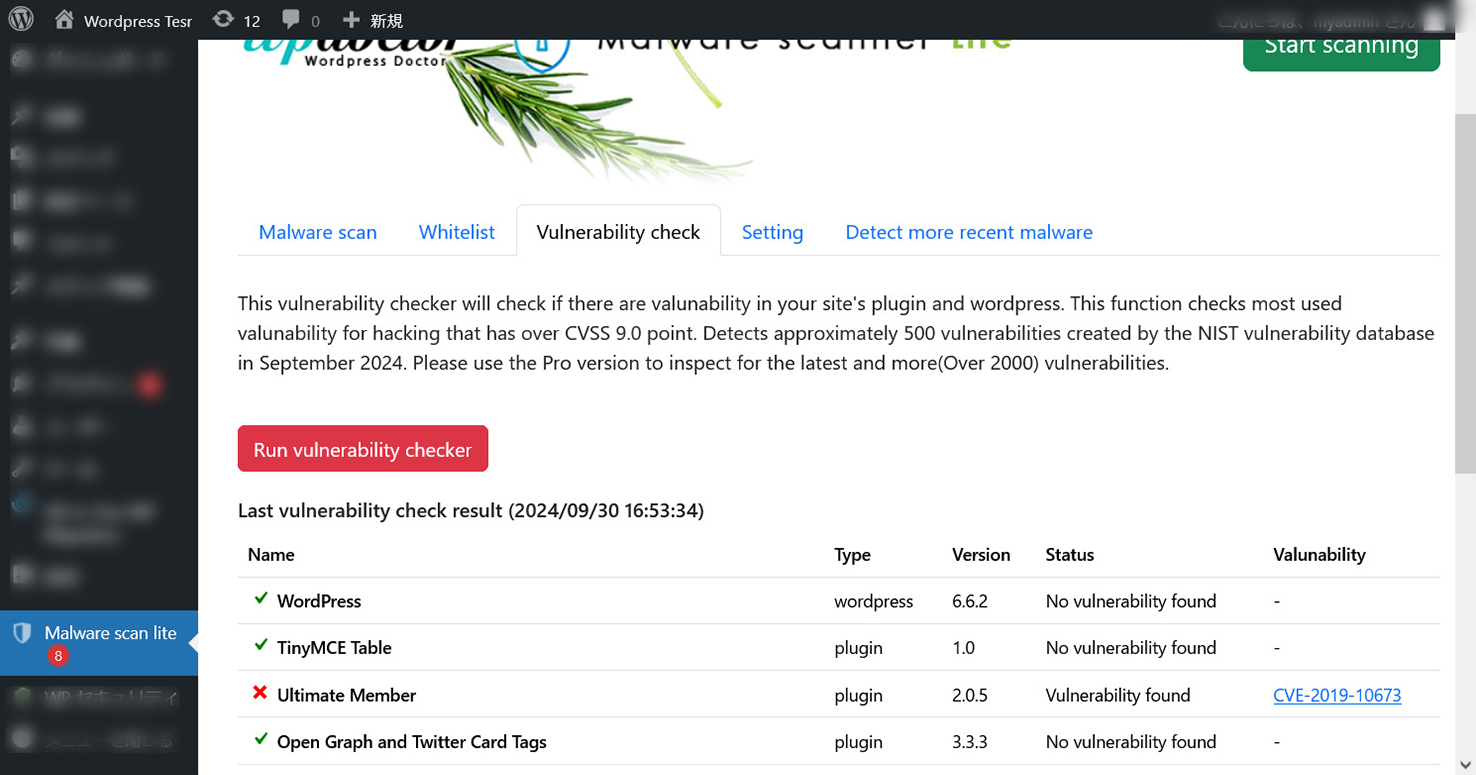Click the red Run vulnerability checker button
This screenshot has width=1476, height=775.
(x=363, y=449)
